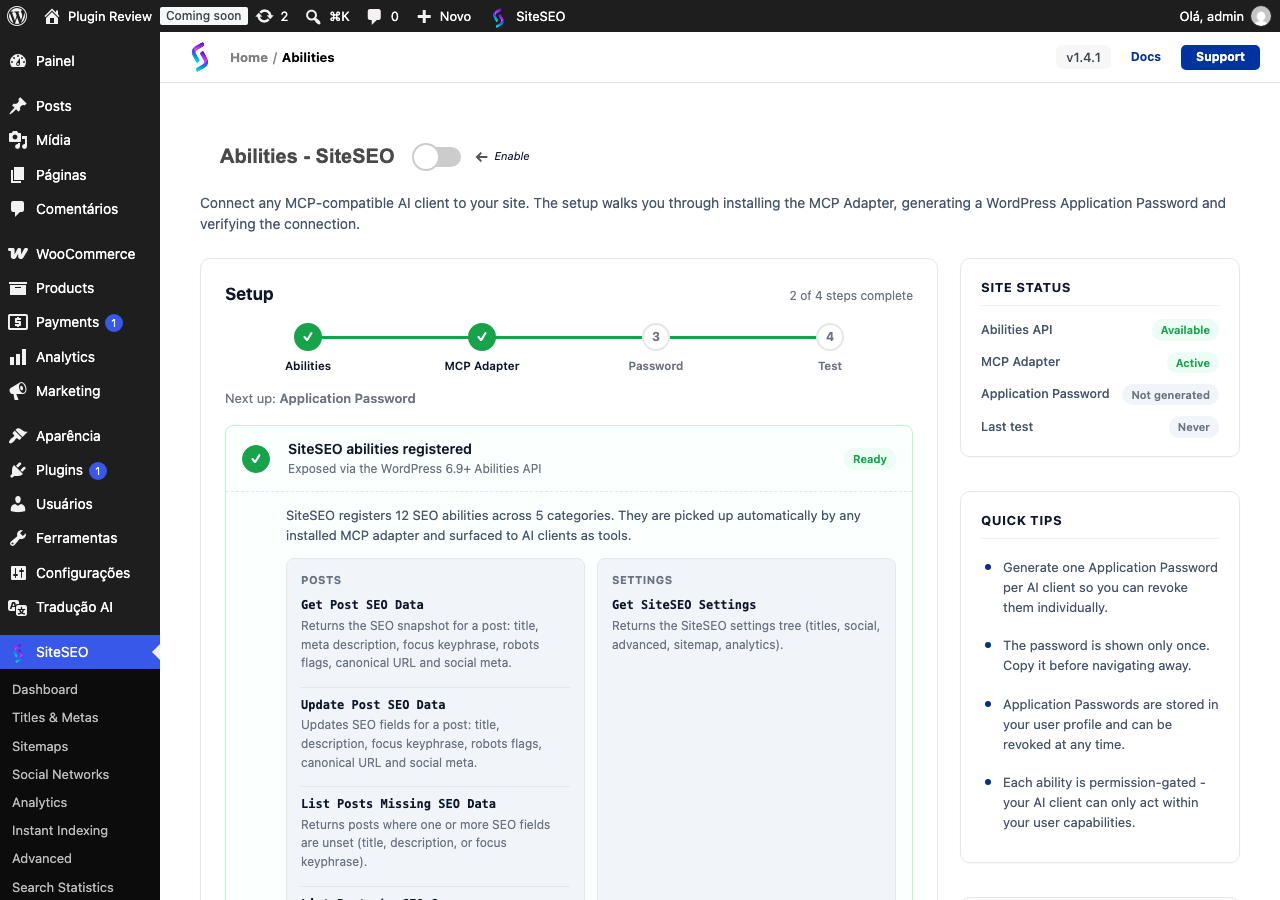Click the MCP Adapter completed step circle
This screenshot has width=1280, height=900.
point(482,337)
